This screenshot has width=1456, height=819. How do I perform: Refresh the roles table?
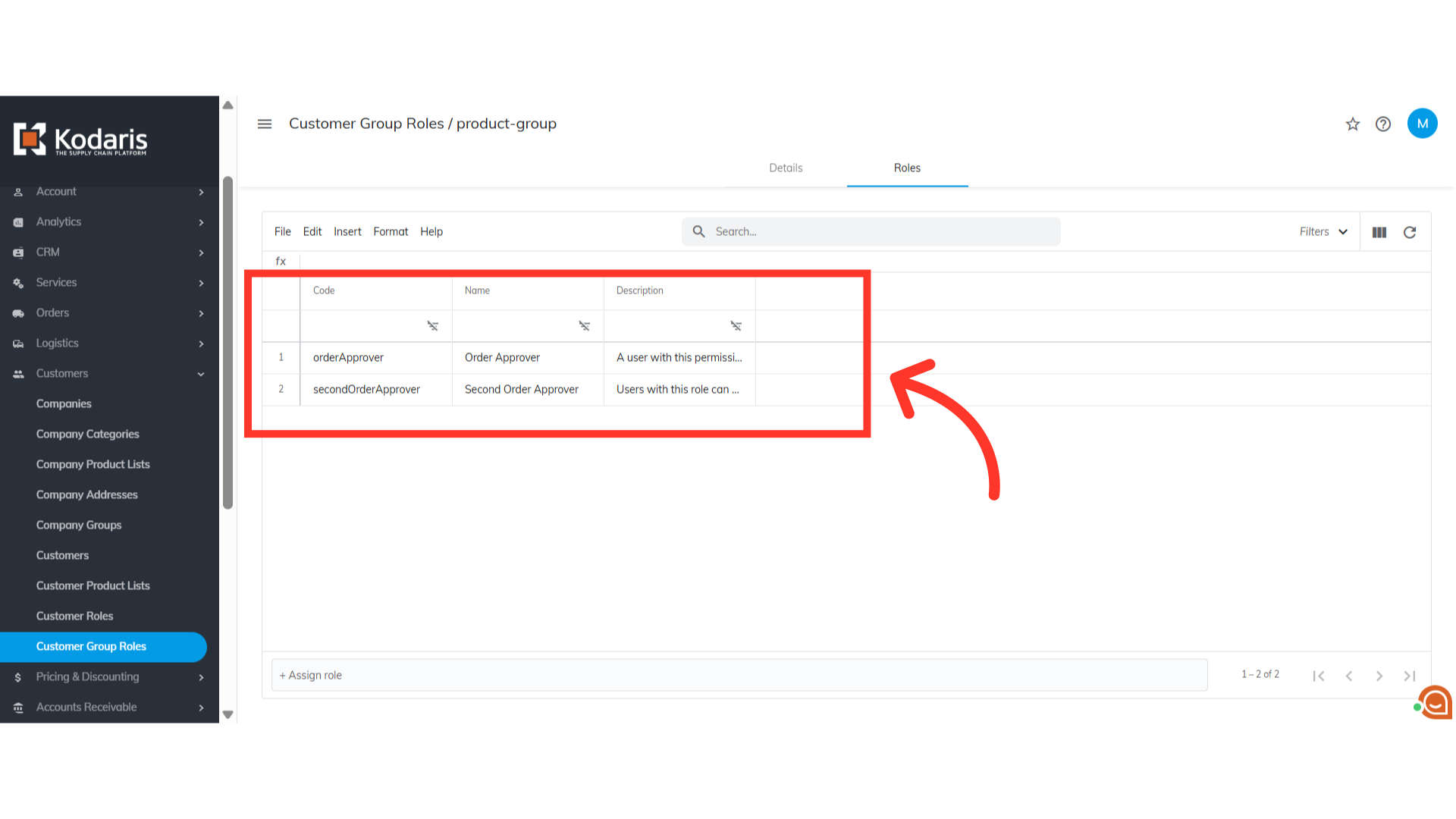pyautogui.click(x=1410, y=232)
